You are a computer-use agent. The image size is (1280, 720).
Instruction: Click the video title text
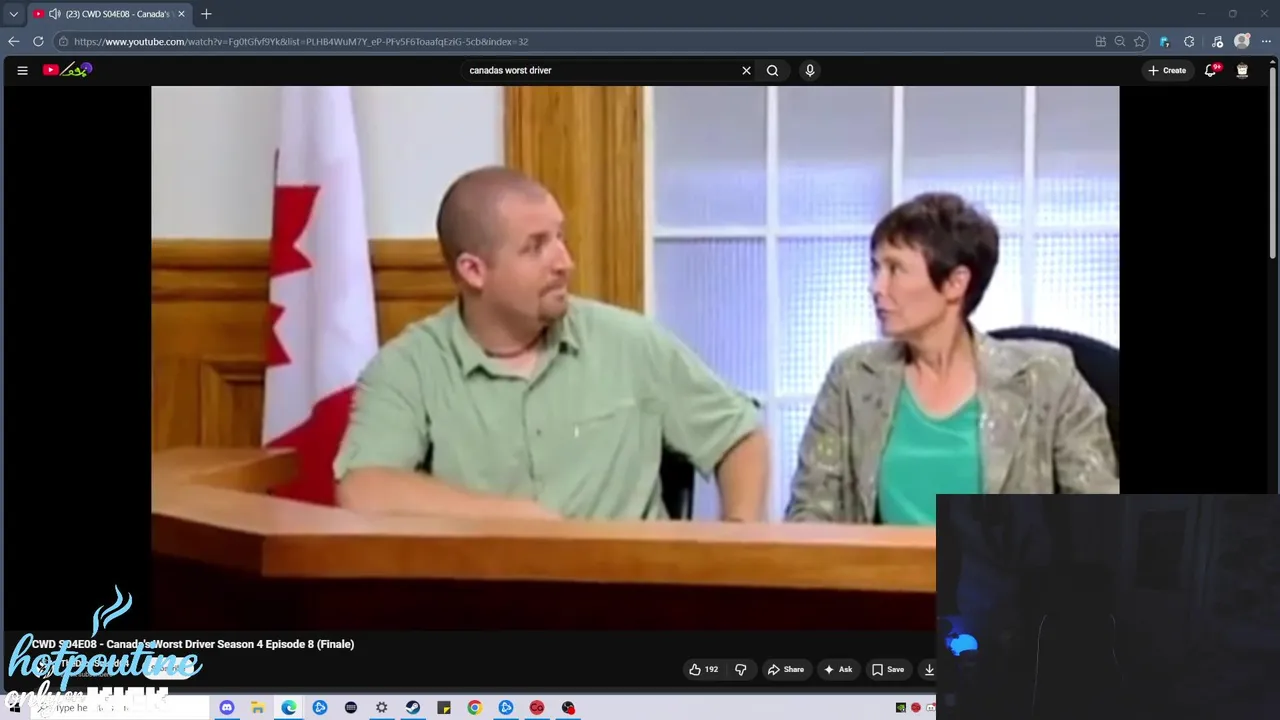tap(193, 644)
